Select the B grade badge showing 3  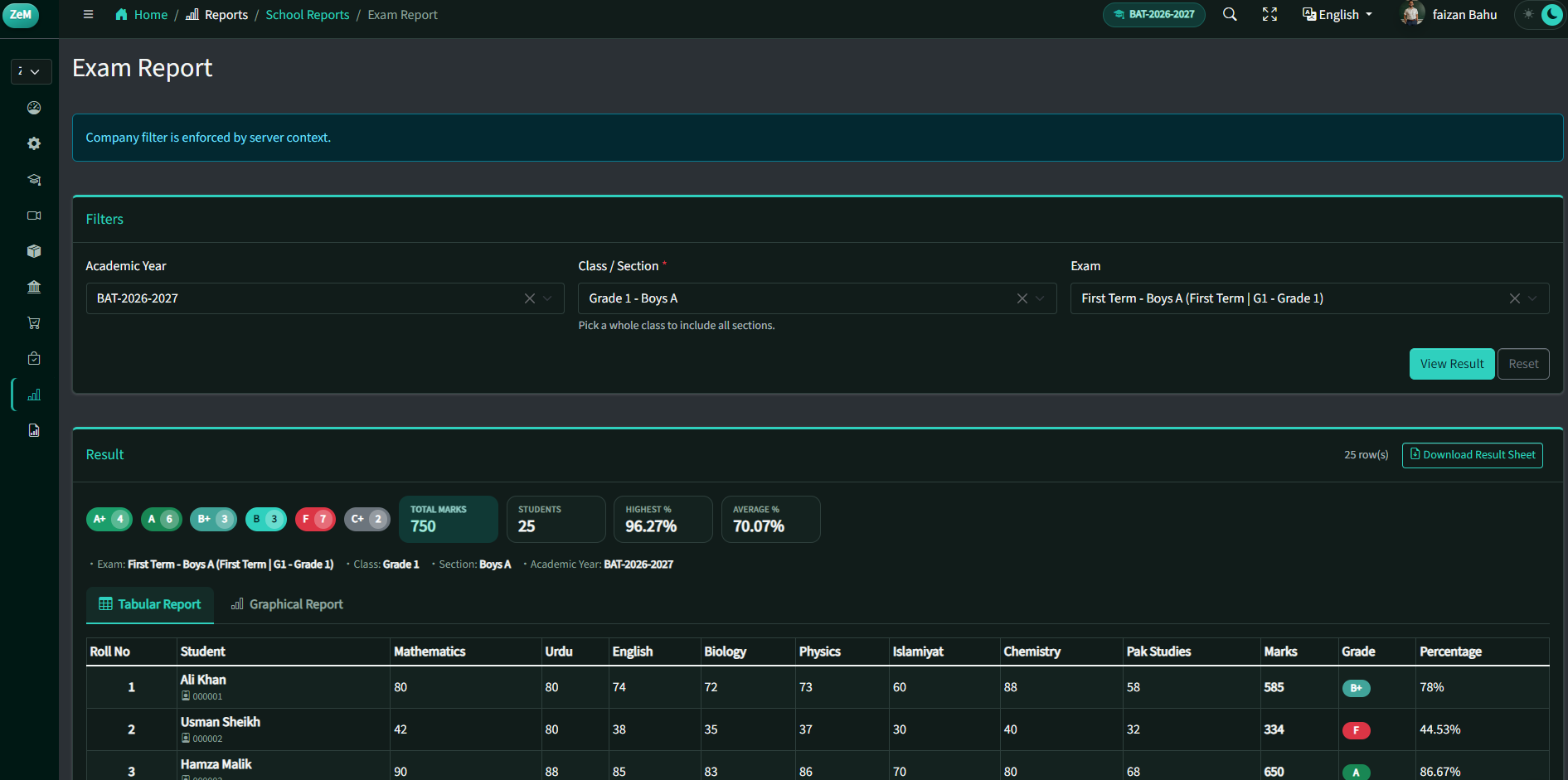(x=266, y=519)
